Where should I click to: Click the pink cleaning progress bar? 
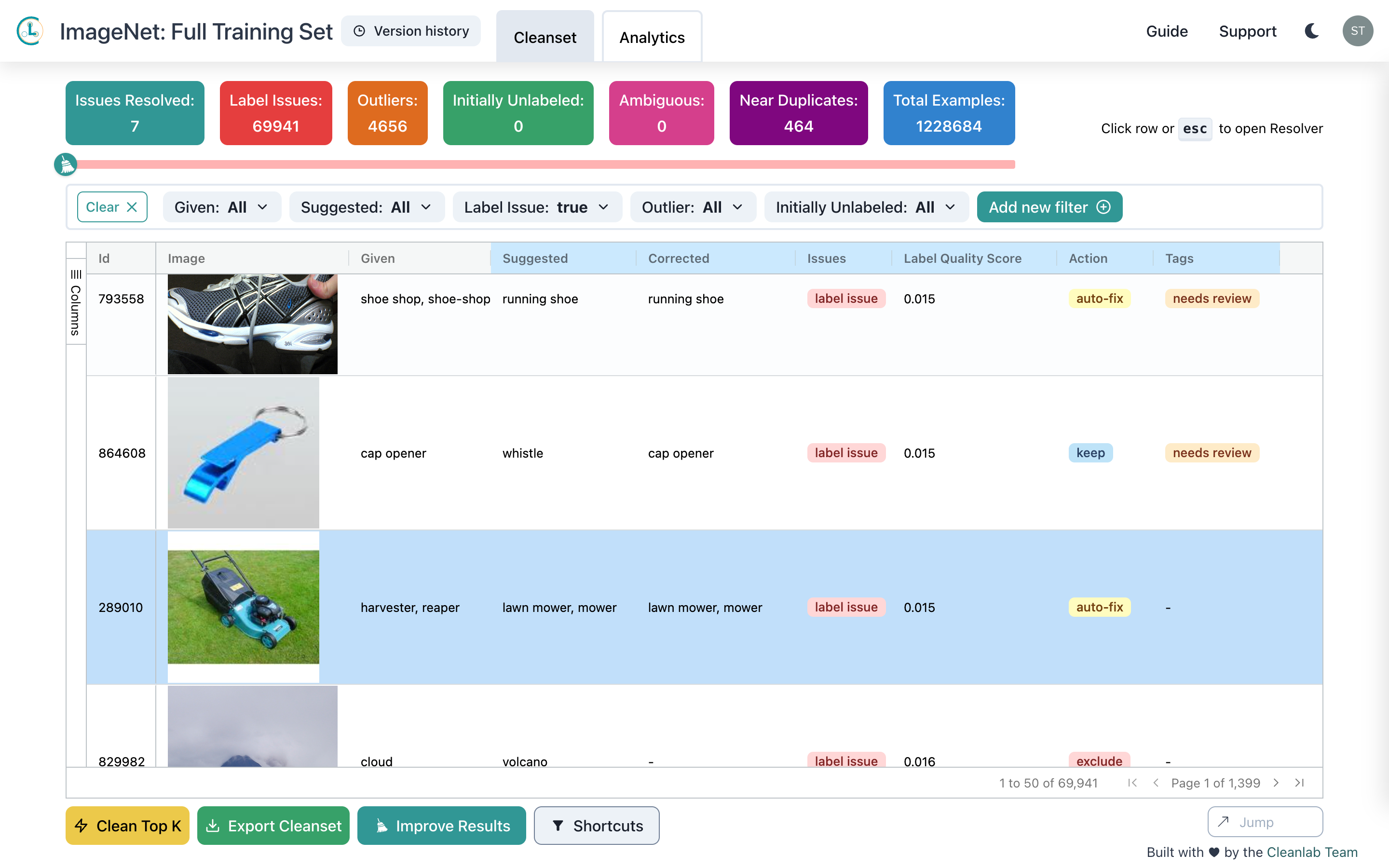click(x=545, y=164)
